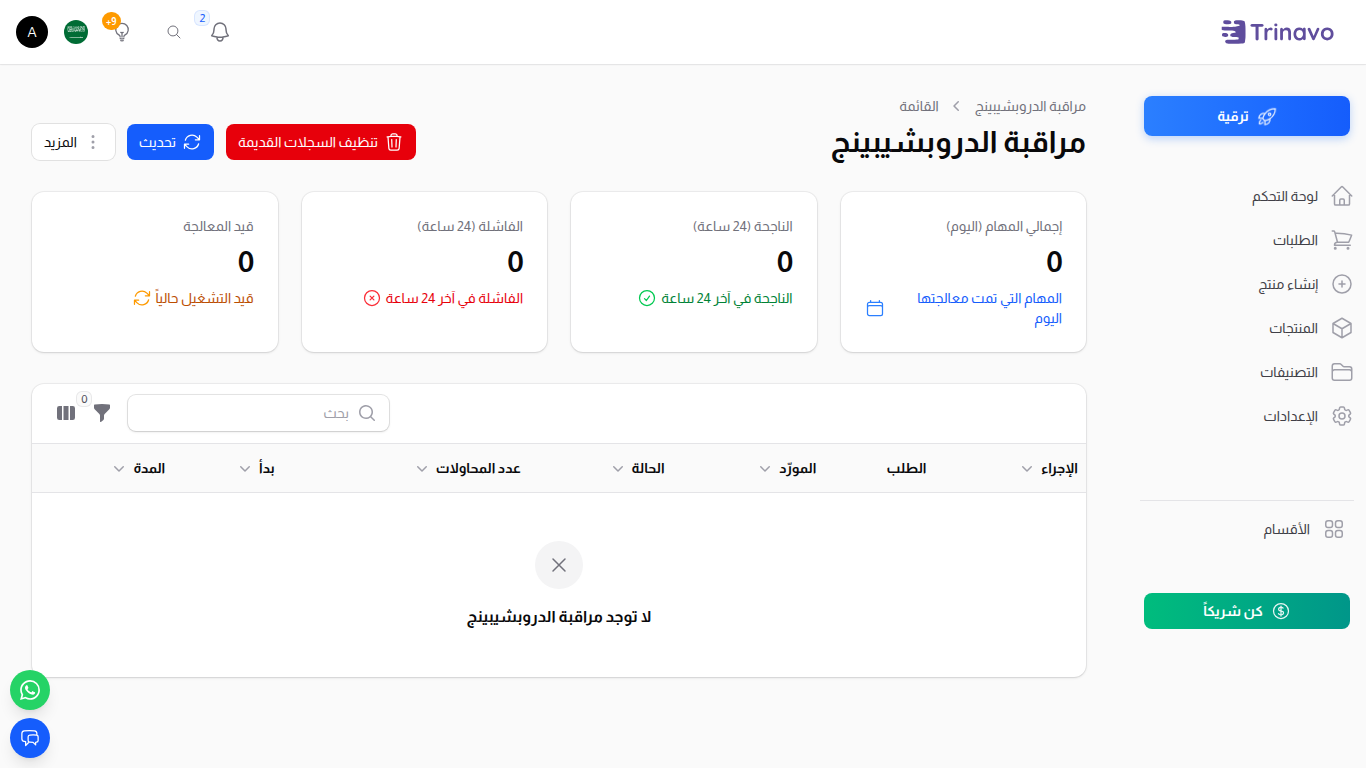Click the ترقية upgrade button
This screenshot has height=768, width=1366.
[x=1247, y=116]
